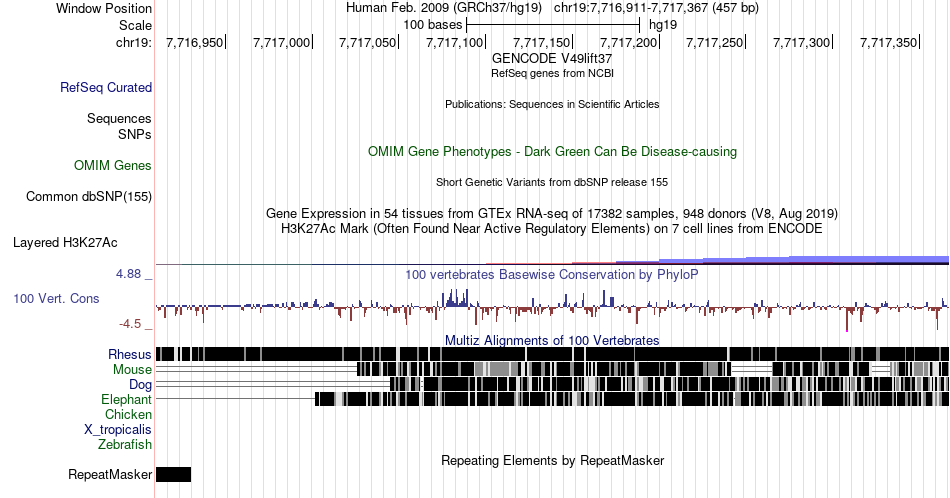Select the Elephant alignment row label
Image resolution: width=950 pixels, height=498 pixels.
click(x=127, y=399)
